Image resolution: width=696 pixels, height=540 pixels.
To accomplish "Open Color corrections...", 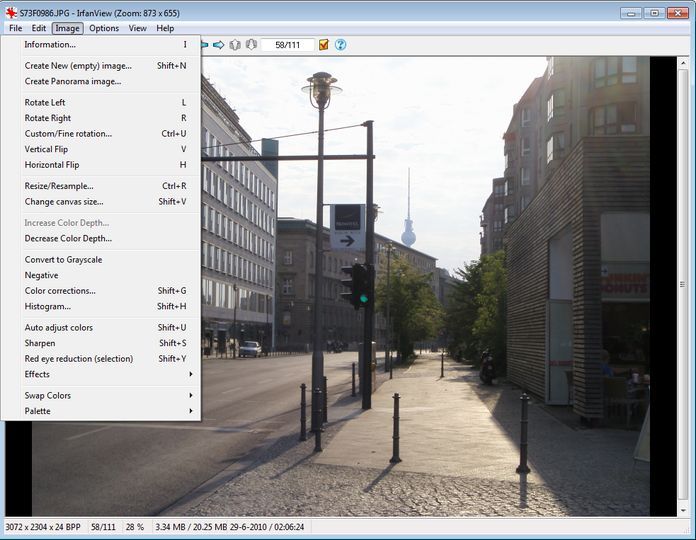I will pos(106,291).
